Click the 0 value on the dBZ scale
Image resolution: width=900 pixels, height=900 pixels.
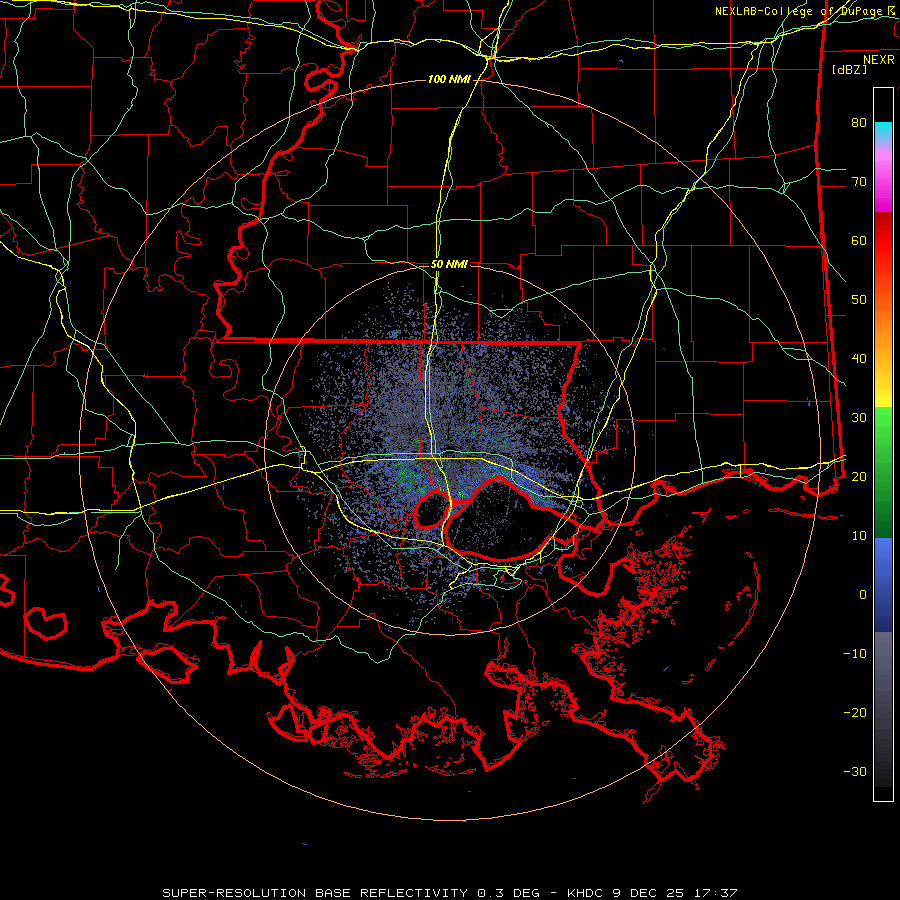point(863,595)
